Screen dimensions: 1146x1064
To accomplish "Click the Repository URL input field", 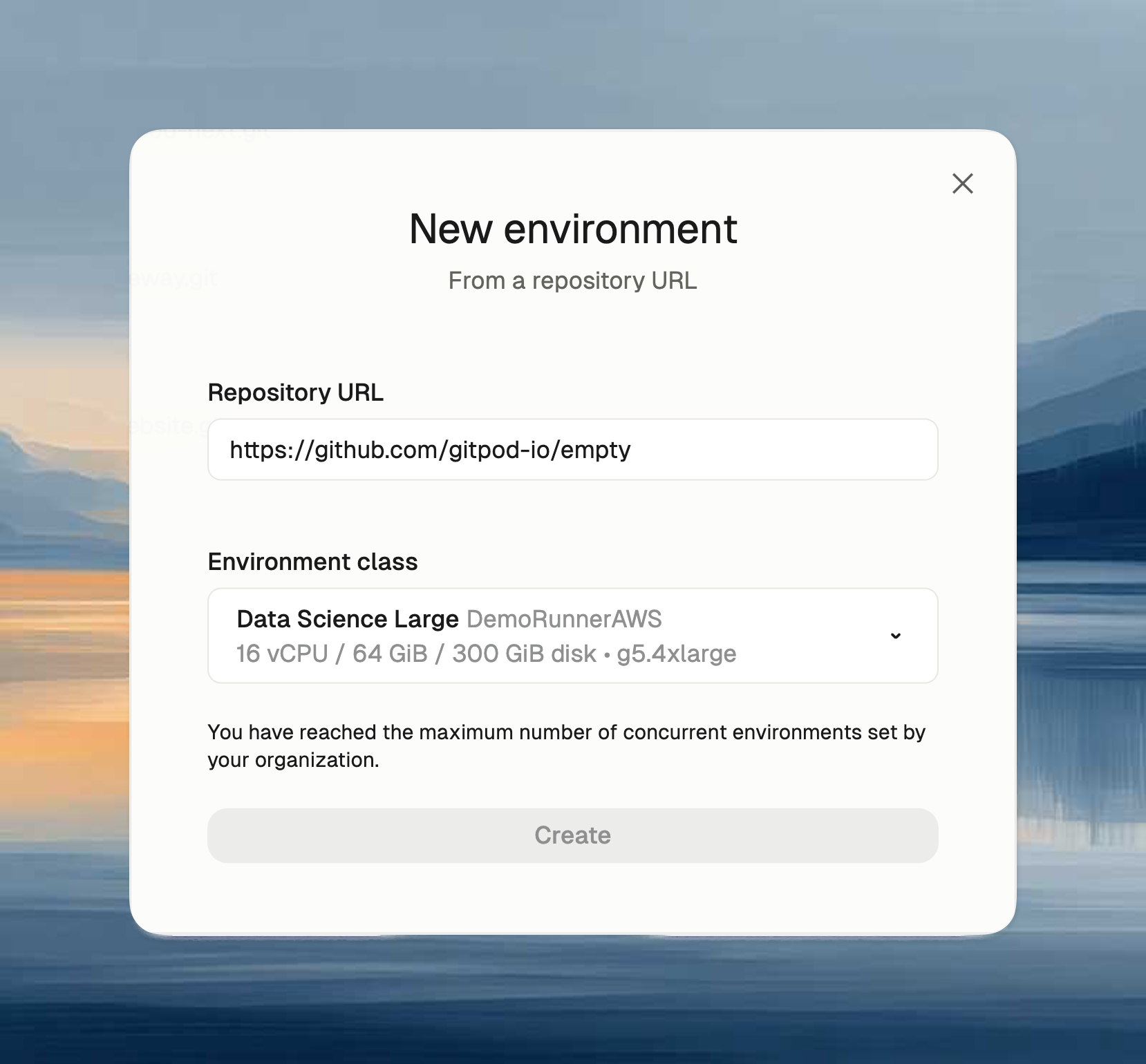I will click(x=572, y=450).
